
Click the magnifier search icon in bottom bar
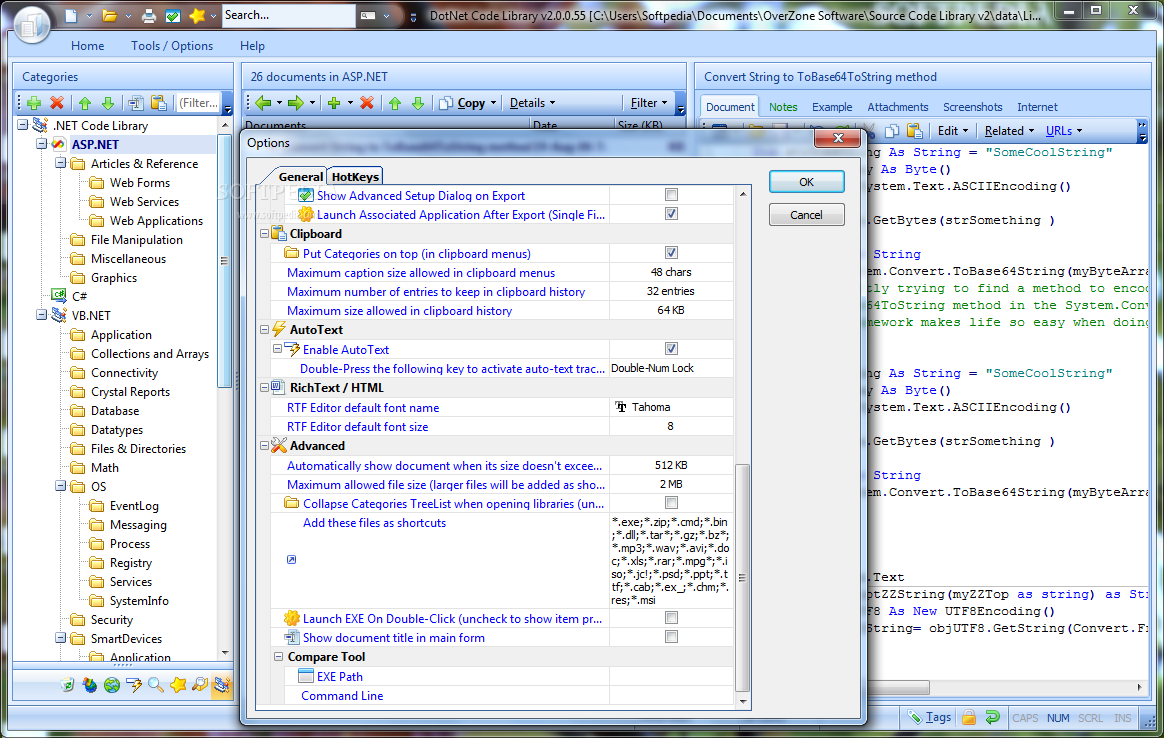155,685
